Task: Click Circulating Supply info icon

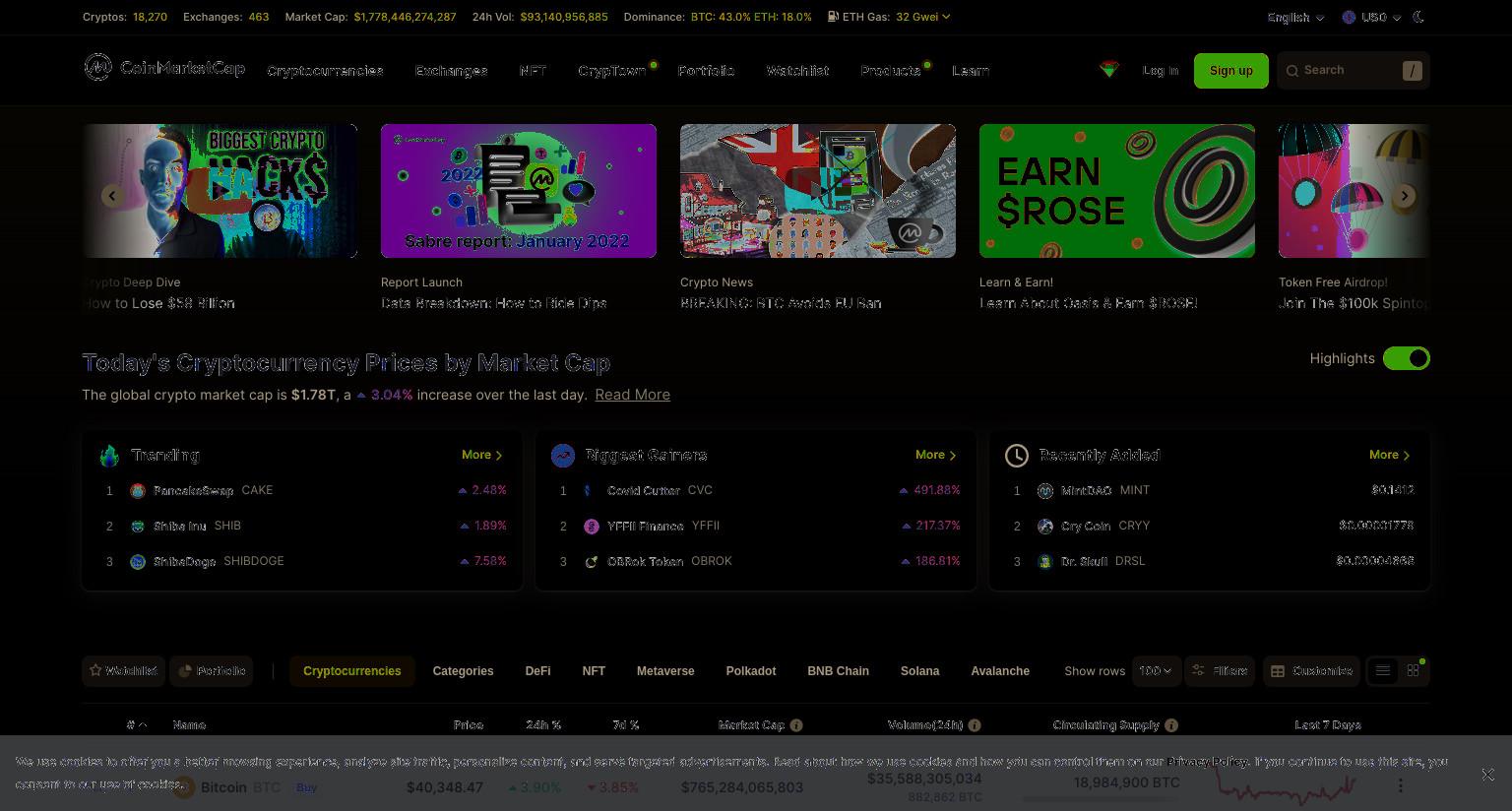Action: tap(1171, 725)
